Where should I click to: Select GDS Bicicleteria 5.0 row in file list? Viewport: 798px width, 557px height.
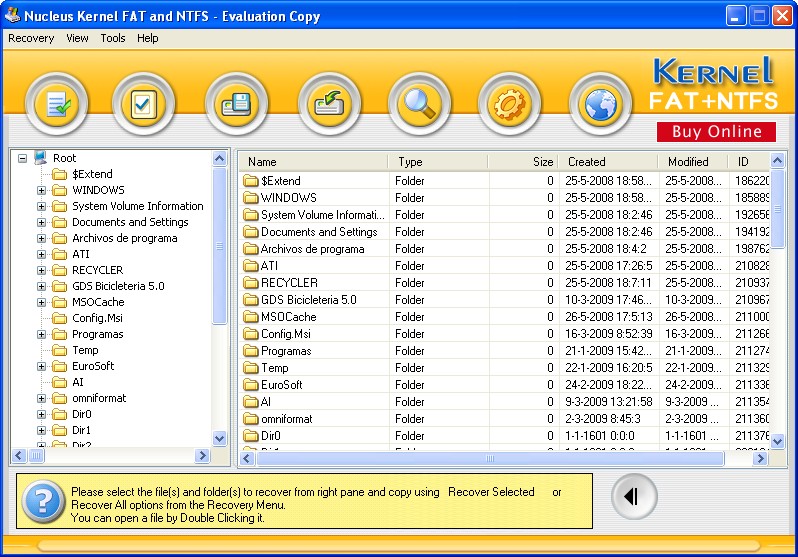(504, 300)
